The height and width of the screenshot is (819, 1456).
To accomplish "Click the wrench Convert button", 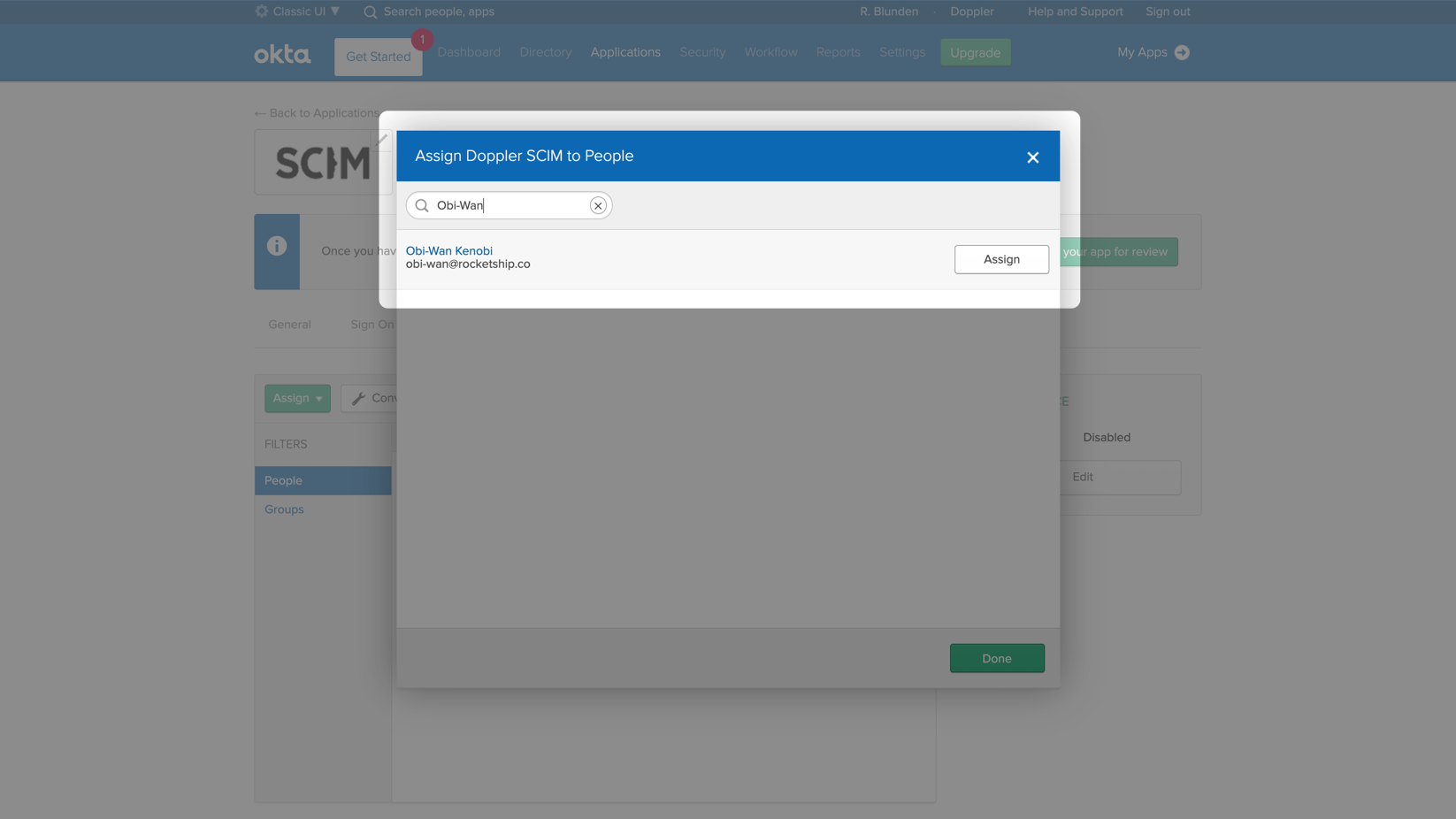I will pyautogui.click(x=369, y=398).
